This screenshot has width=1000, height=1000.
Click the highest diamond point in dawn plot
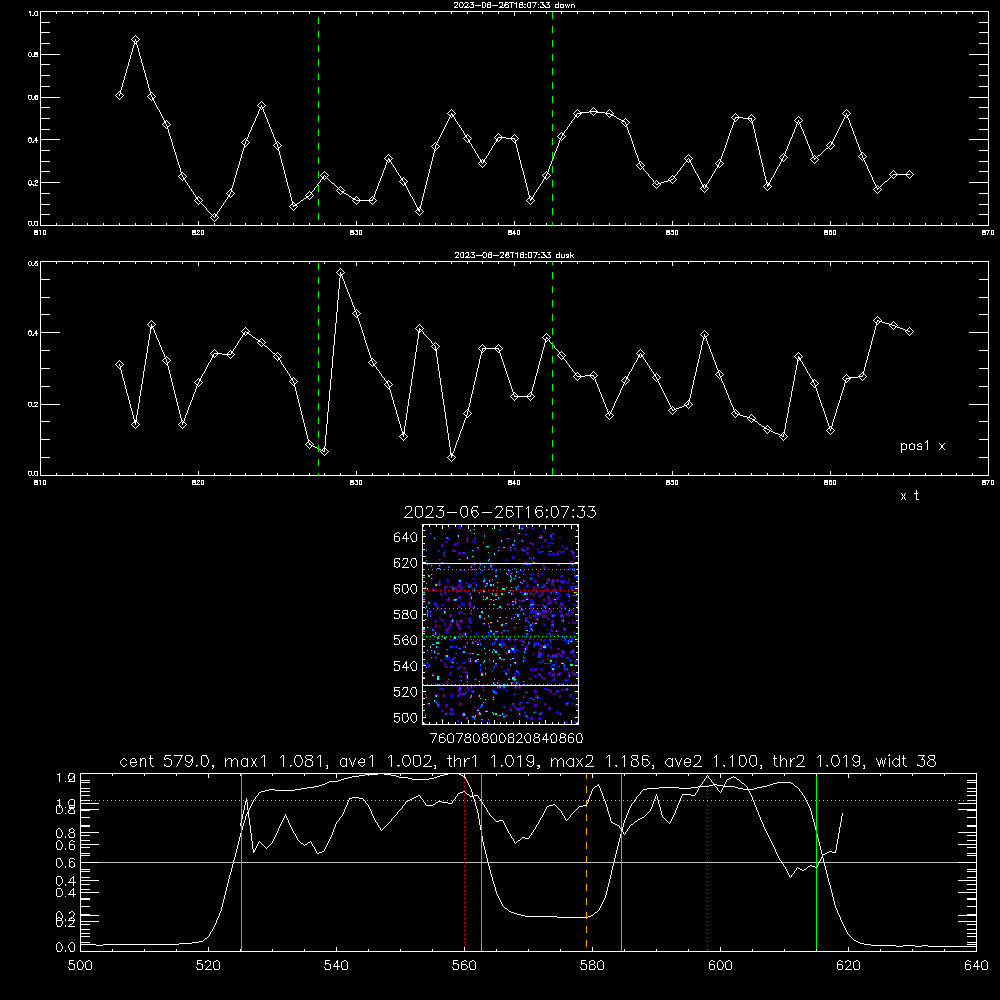point(135,40)
